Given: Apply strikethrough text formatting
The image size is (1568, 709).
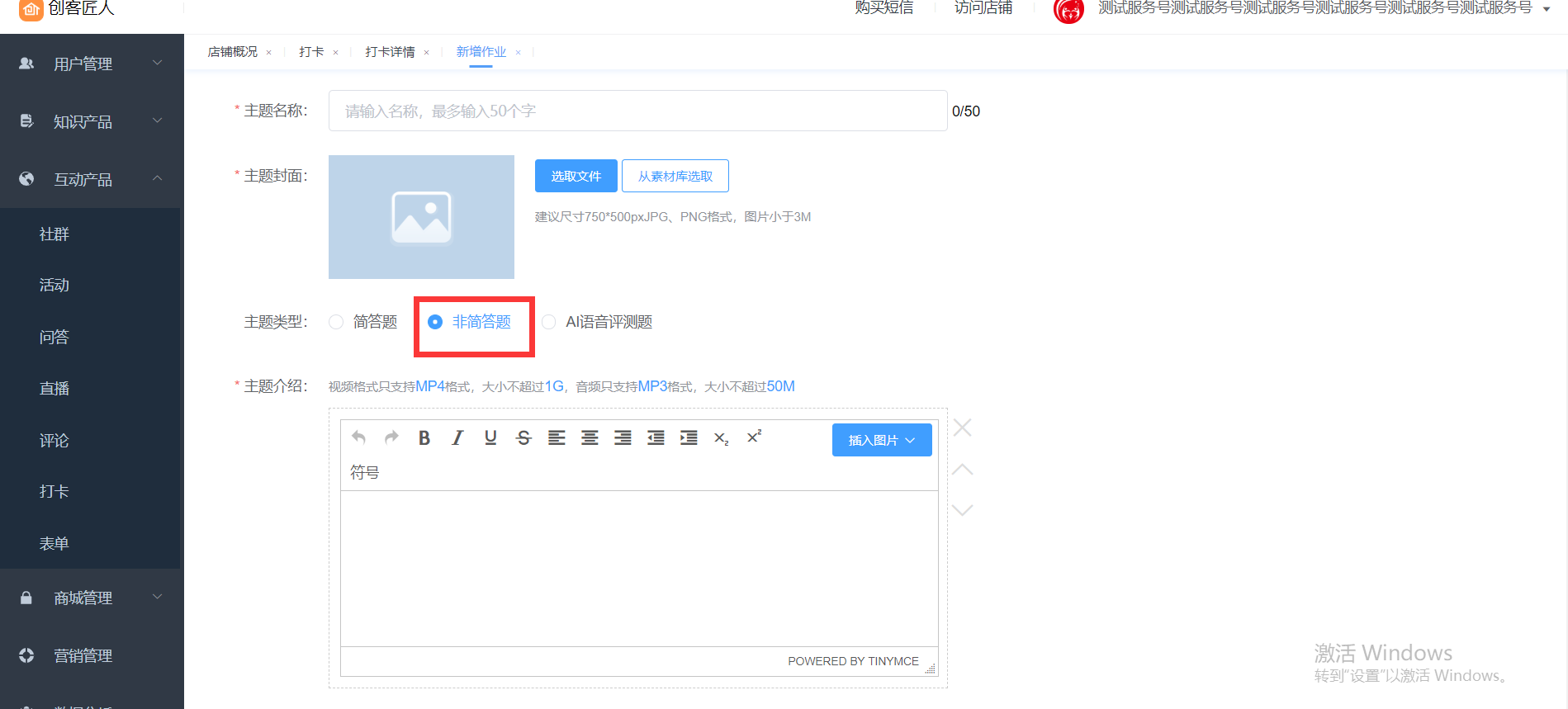Looking at the screenshot, I should [523, 438].
